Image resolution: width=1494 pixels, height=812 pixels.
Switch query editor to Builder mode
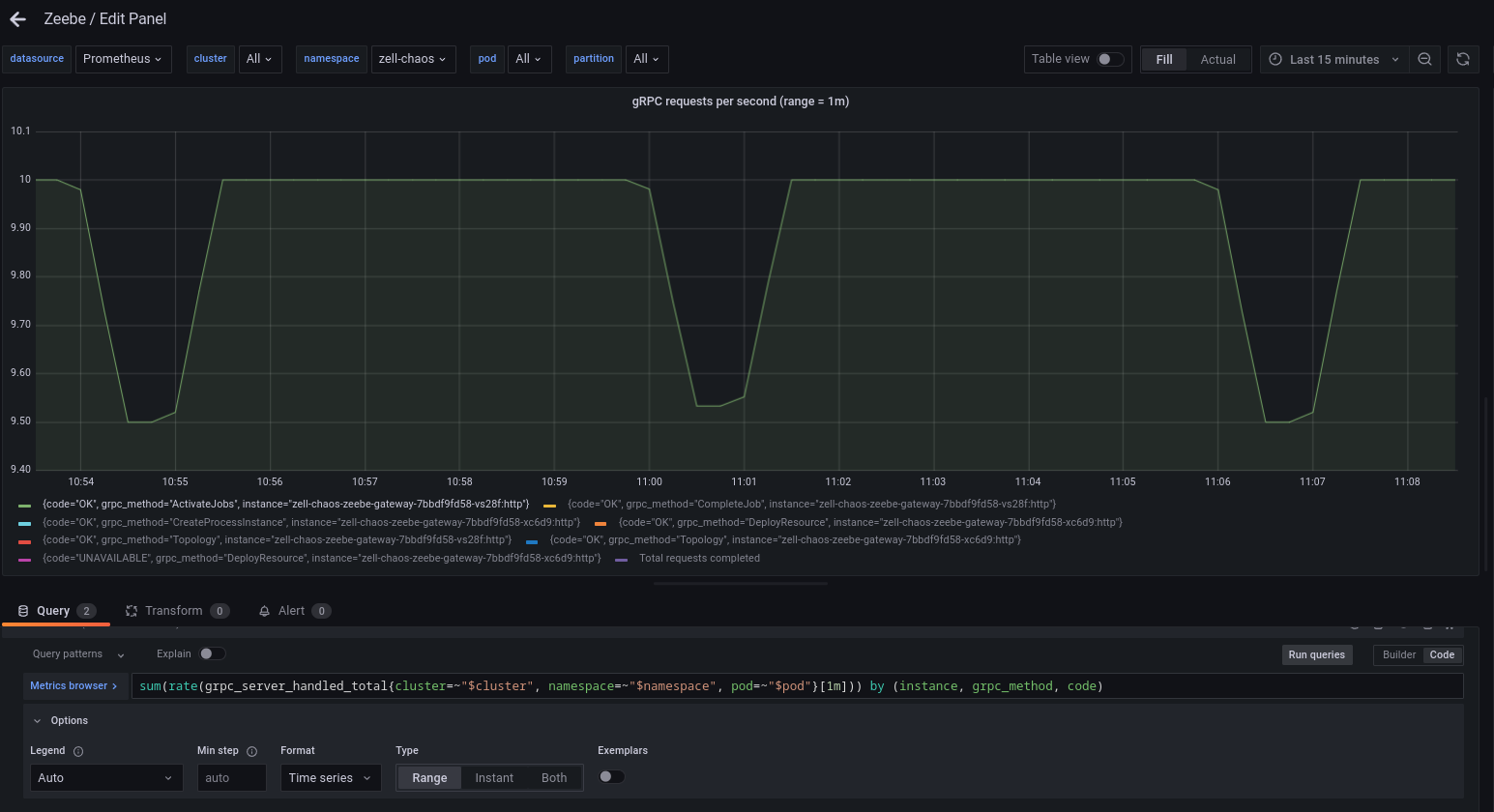click(1398, 654)
